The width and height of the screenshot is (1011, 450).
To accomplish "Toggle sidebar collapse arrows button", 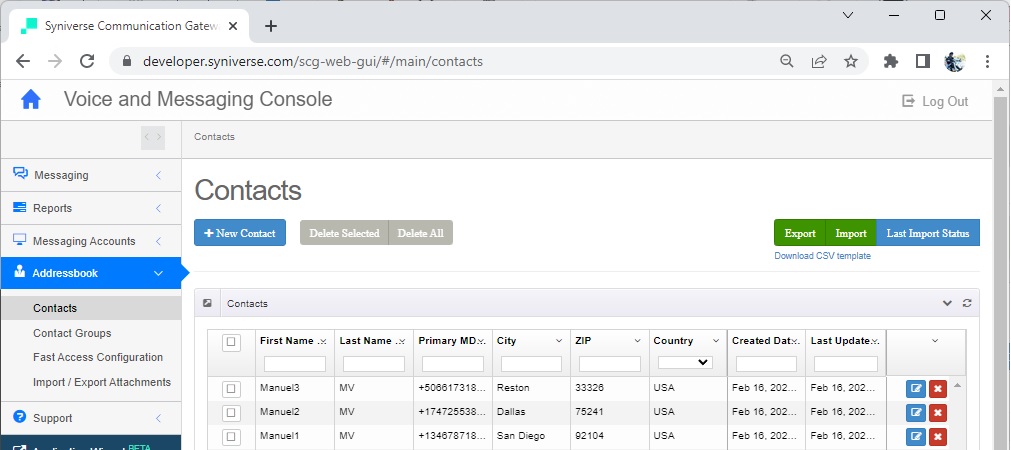I will point(153,137).
